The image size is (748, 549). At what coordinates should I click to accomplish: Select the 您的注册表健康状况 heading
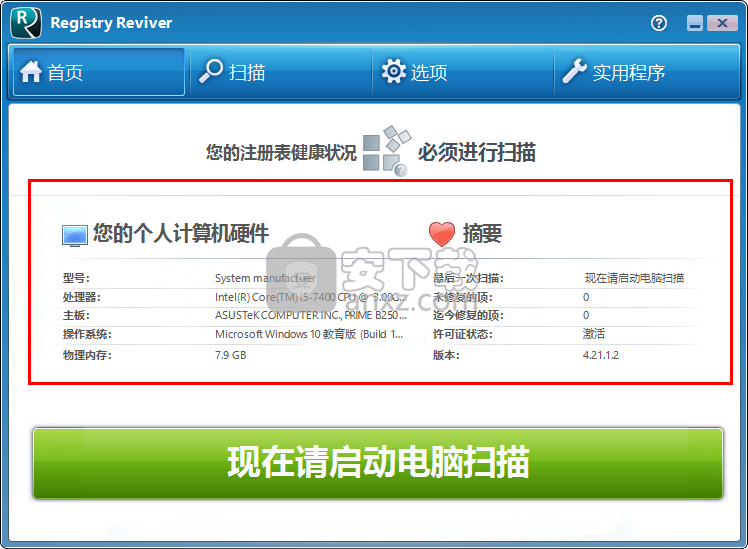coord(281,153)
